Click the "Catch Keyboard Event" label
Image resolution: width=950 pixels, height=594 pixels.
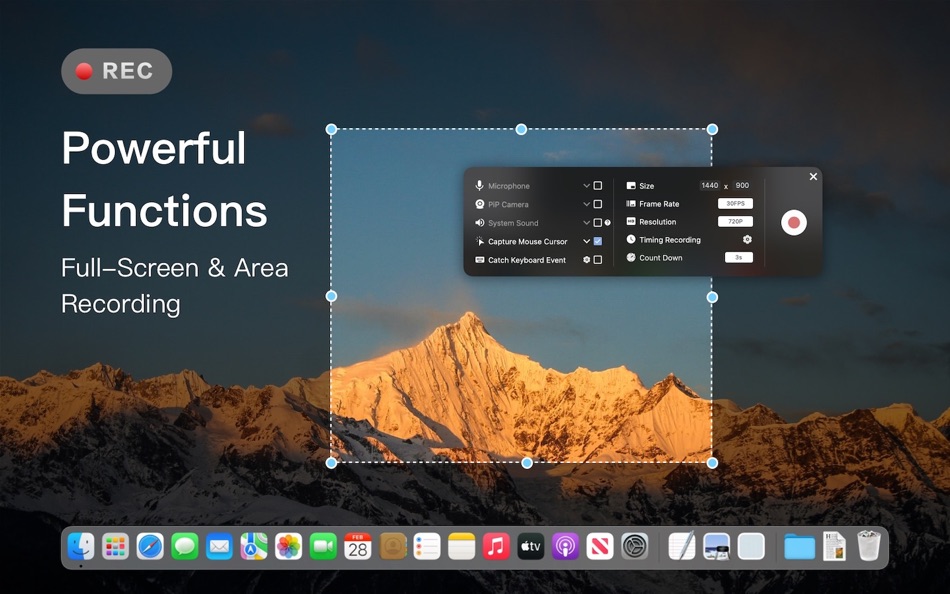527,260
